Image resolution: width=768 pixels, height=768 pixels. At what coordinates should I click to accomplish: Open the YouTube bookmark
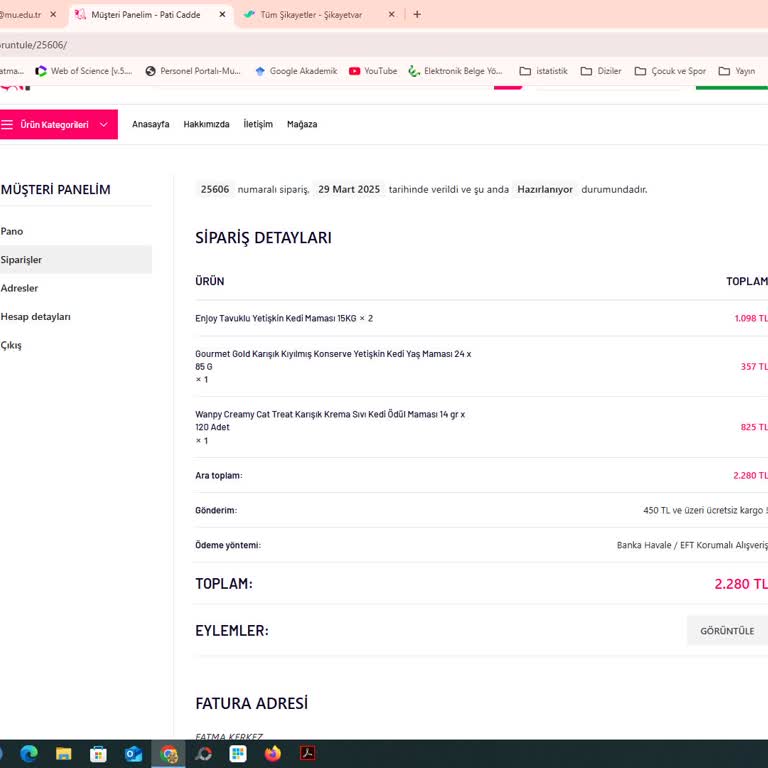pyautogui.click(x=373, y=71)
